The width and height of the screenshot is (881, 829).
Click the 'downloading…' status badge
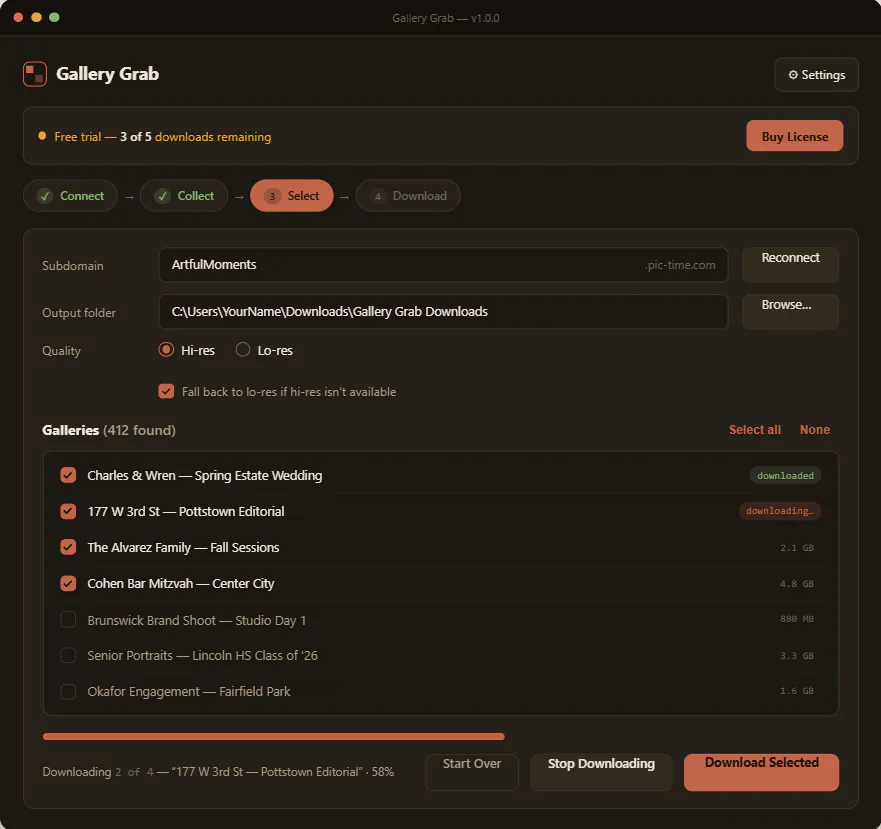[x=779, y=511]
